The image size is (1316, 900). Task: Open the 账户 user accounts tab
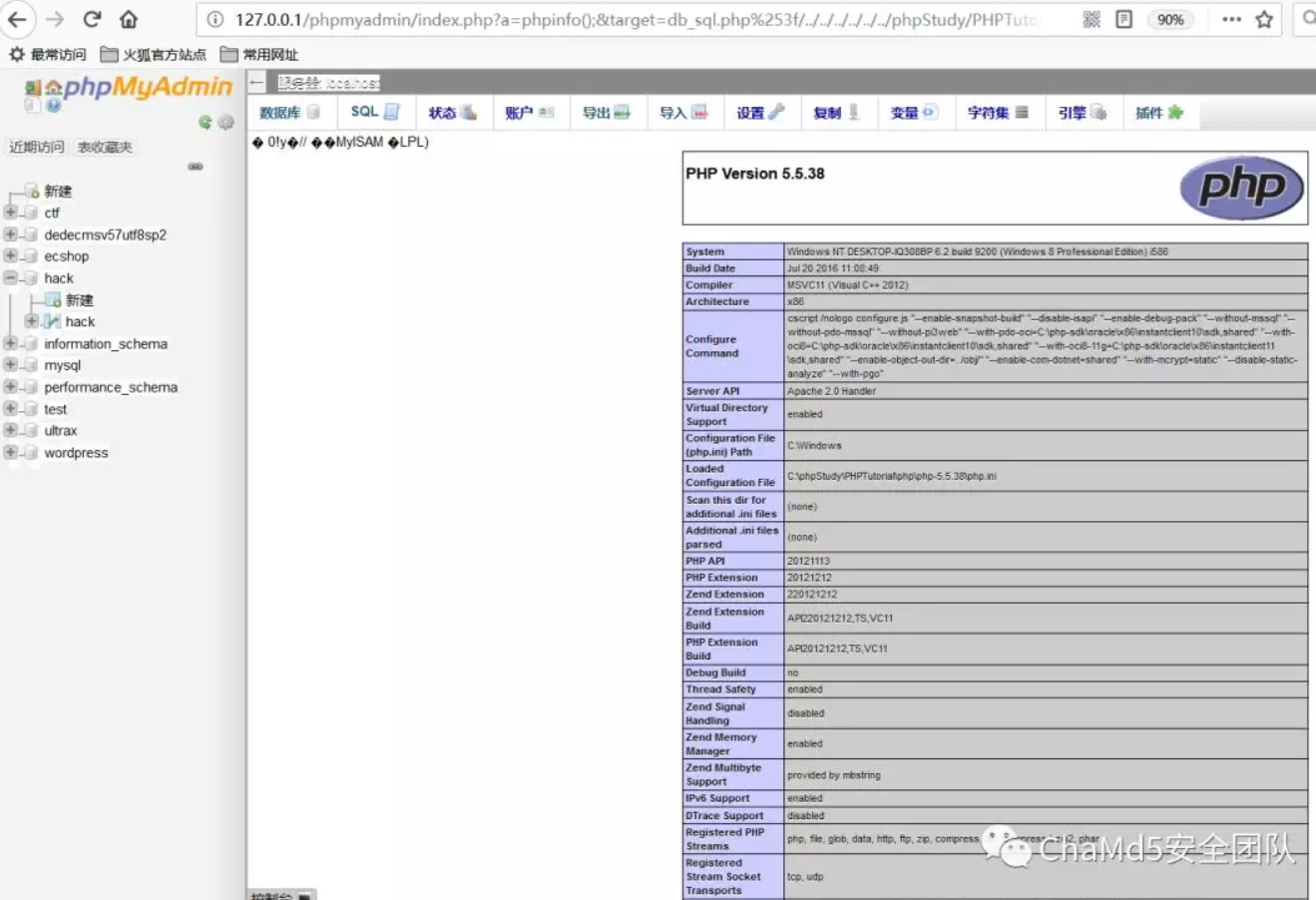point(530,113)
